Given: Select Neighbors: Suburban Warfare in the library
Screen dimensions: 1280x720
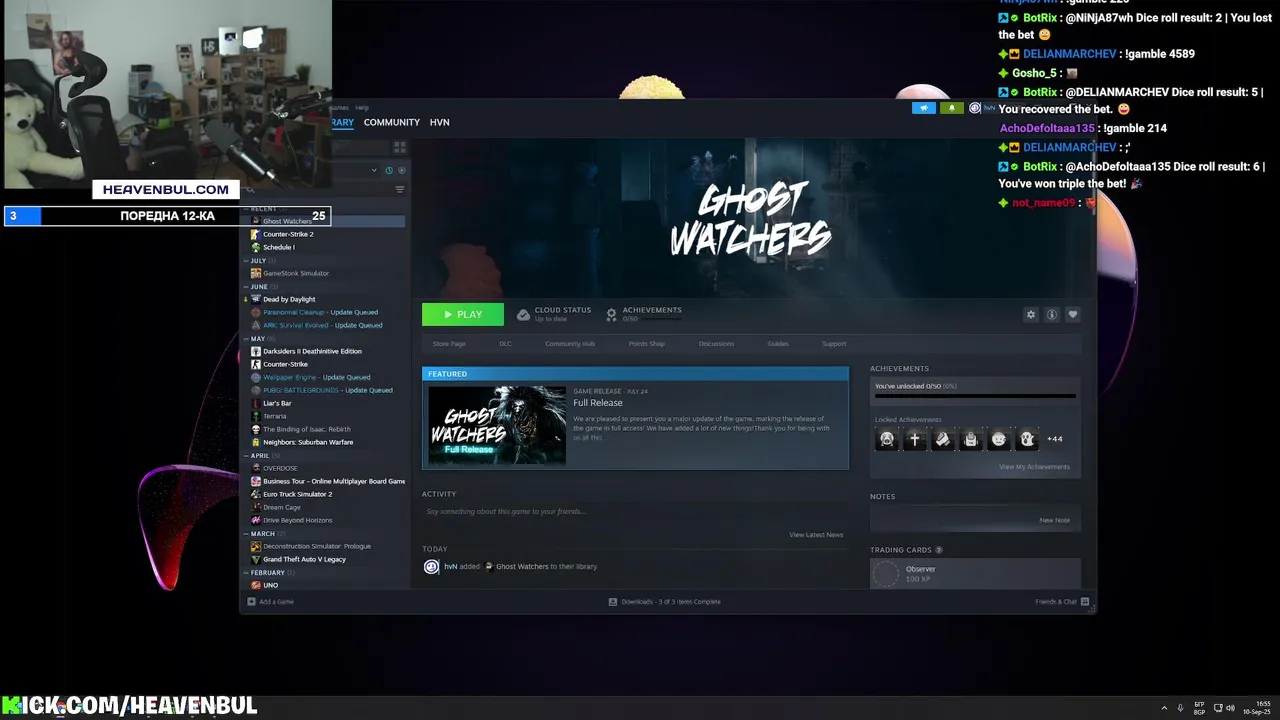Looking at the screenshot, I should click(308, 442).
